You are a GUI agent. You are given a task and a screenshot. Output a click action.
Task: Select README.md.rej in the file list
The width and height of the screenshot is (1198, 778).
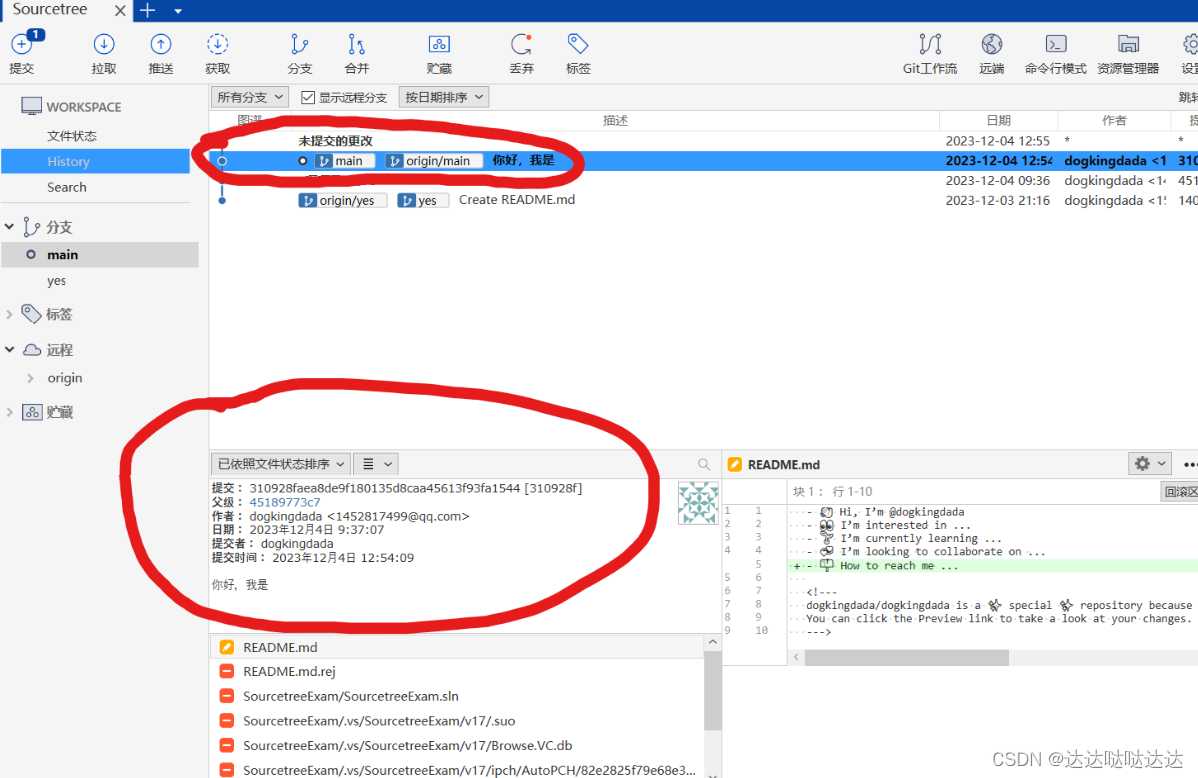(x=457, y=672)
